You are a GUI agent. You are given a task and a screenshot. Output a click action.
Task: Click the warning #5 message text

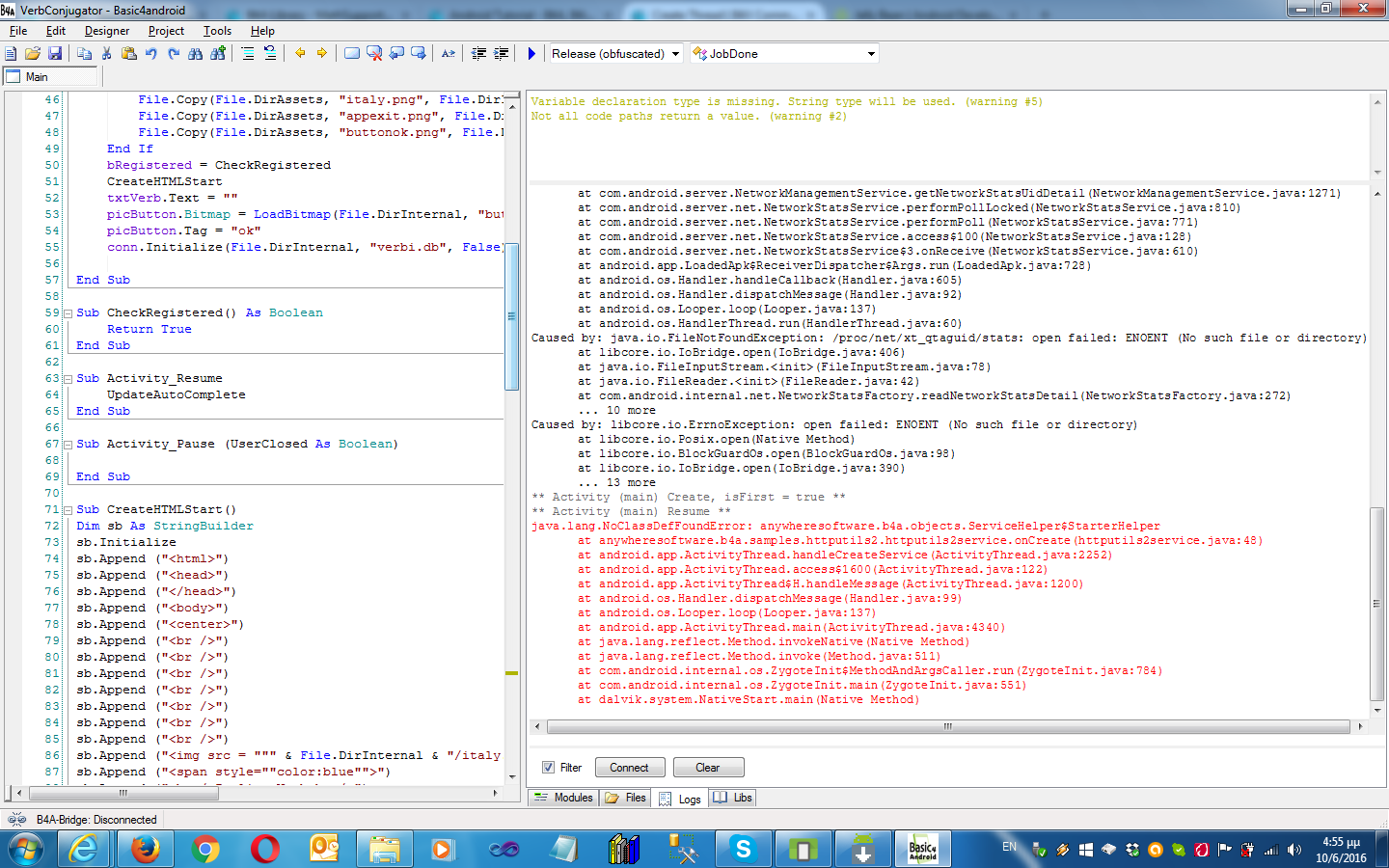tap(786, 101)
